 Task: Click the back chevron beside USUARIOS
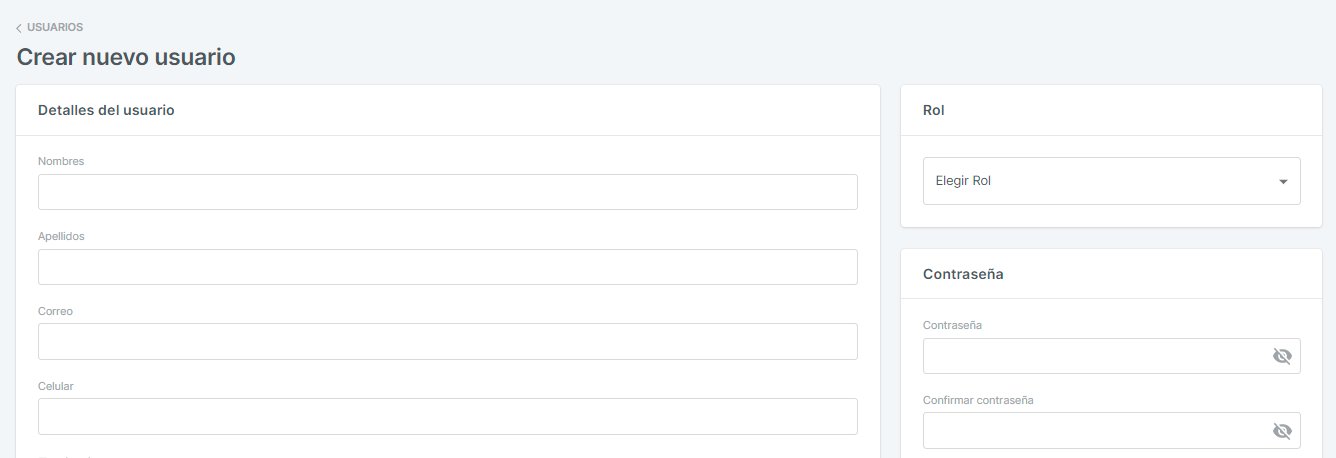click(19, 28)
